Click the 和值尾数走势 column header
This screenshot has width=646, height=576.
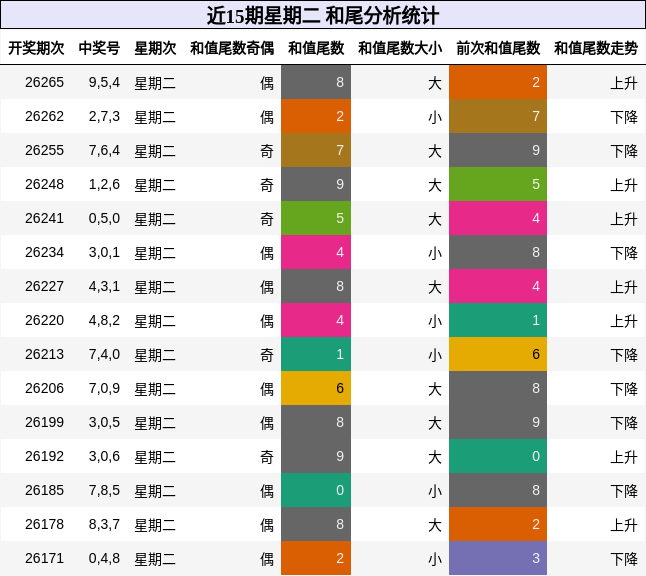click(x=596, y=48)
